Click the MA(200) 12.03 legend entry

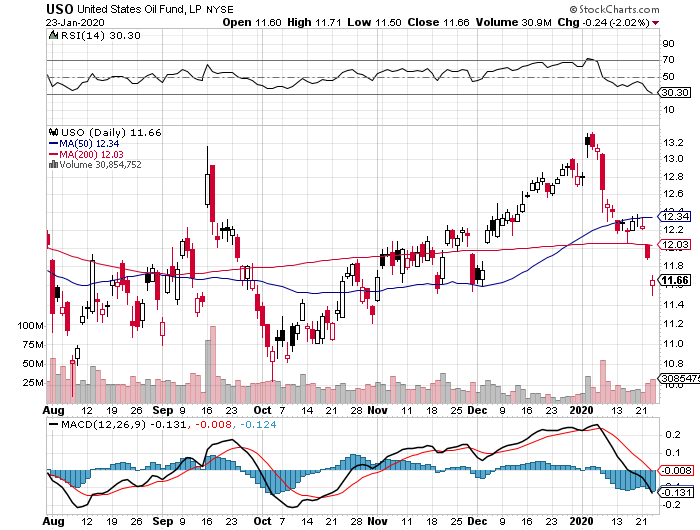tap(92, 154)
